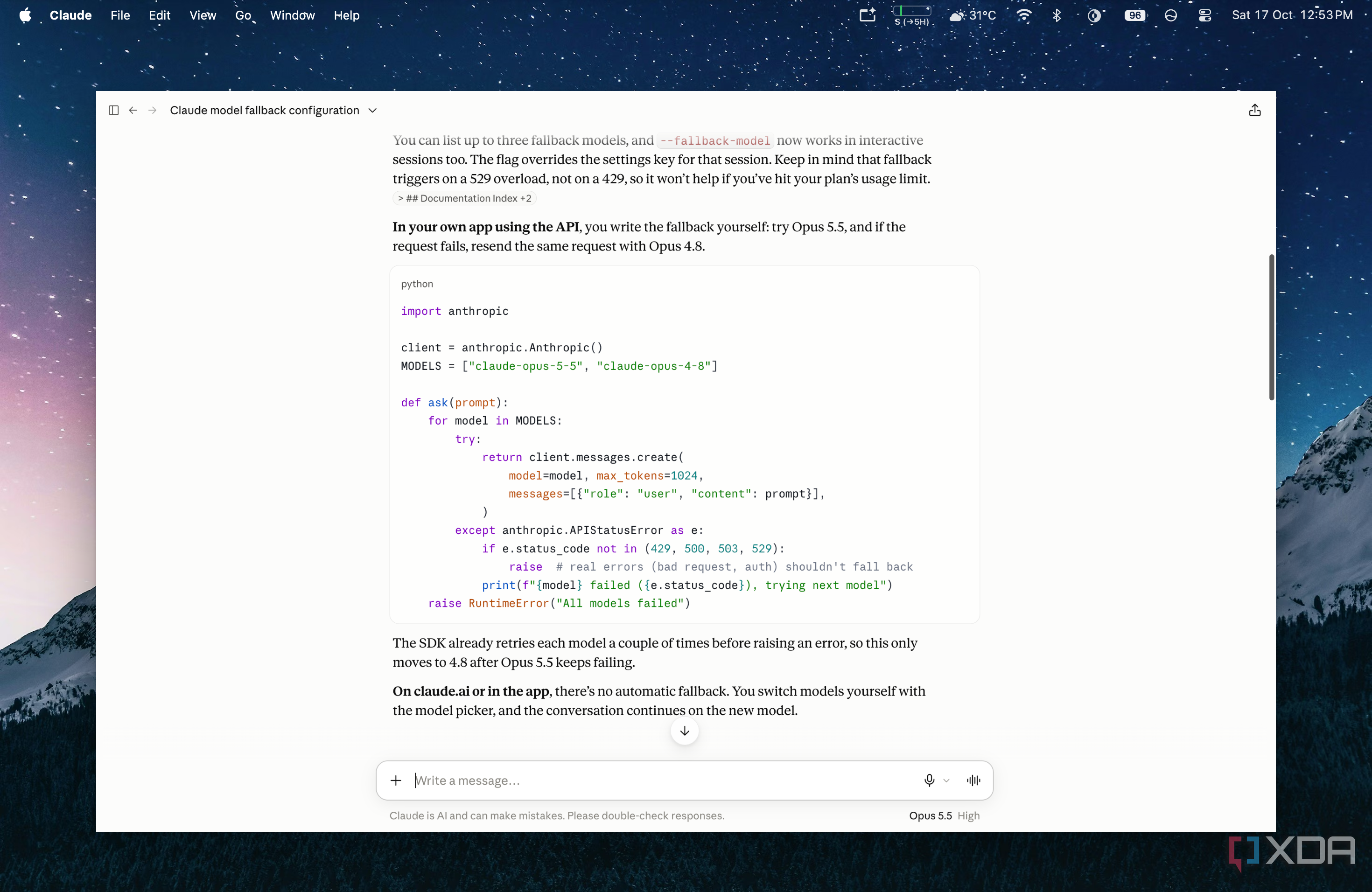The image size is (1372, 892).
Task: Open Control Center in the menu bar
Action: point(1204,15)
